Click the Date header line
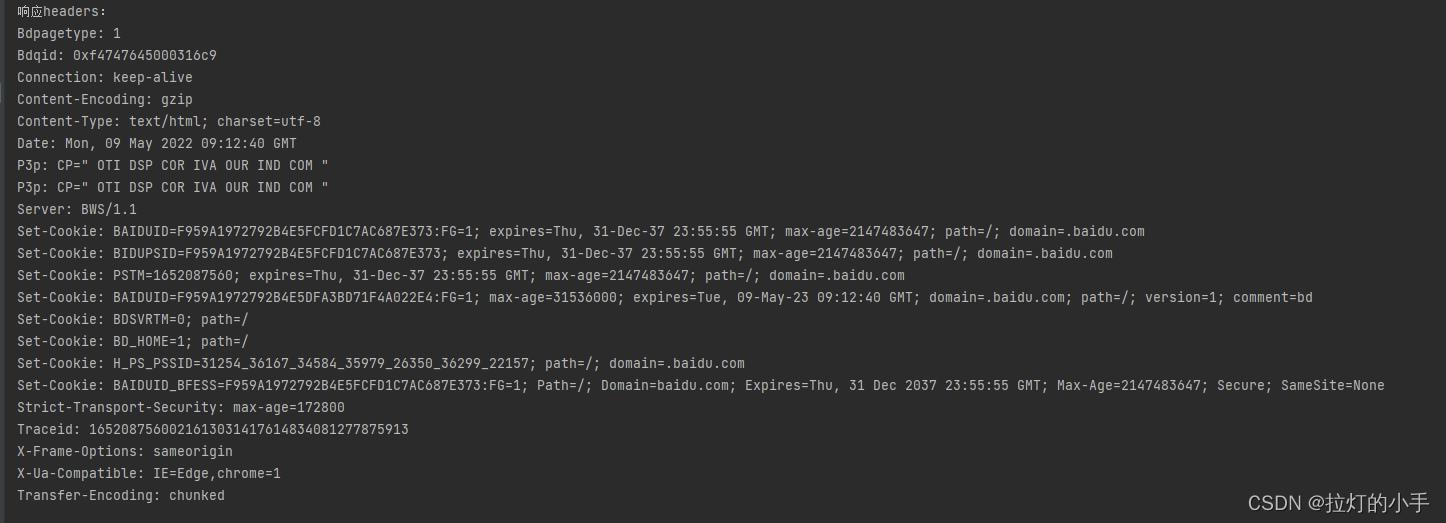Image resolution: width=1446 pixels, height=523 pixels. (x=156, y=144)
